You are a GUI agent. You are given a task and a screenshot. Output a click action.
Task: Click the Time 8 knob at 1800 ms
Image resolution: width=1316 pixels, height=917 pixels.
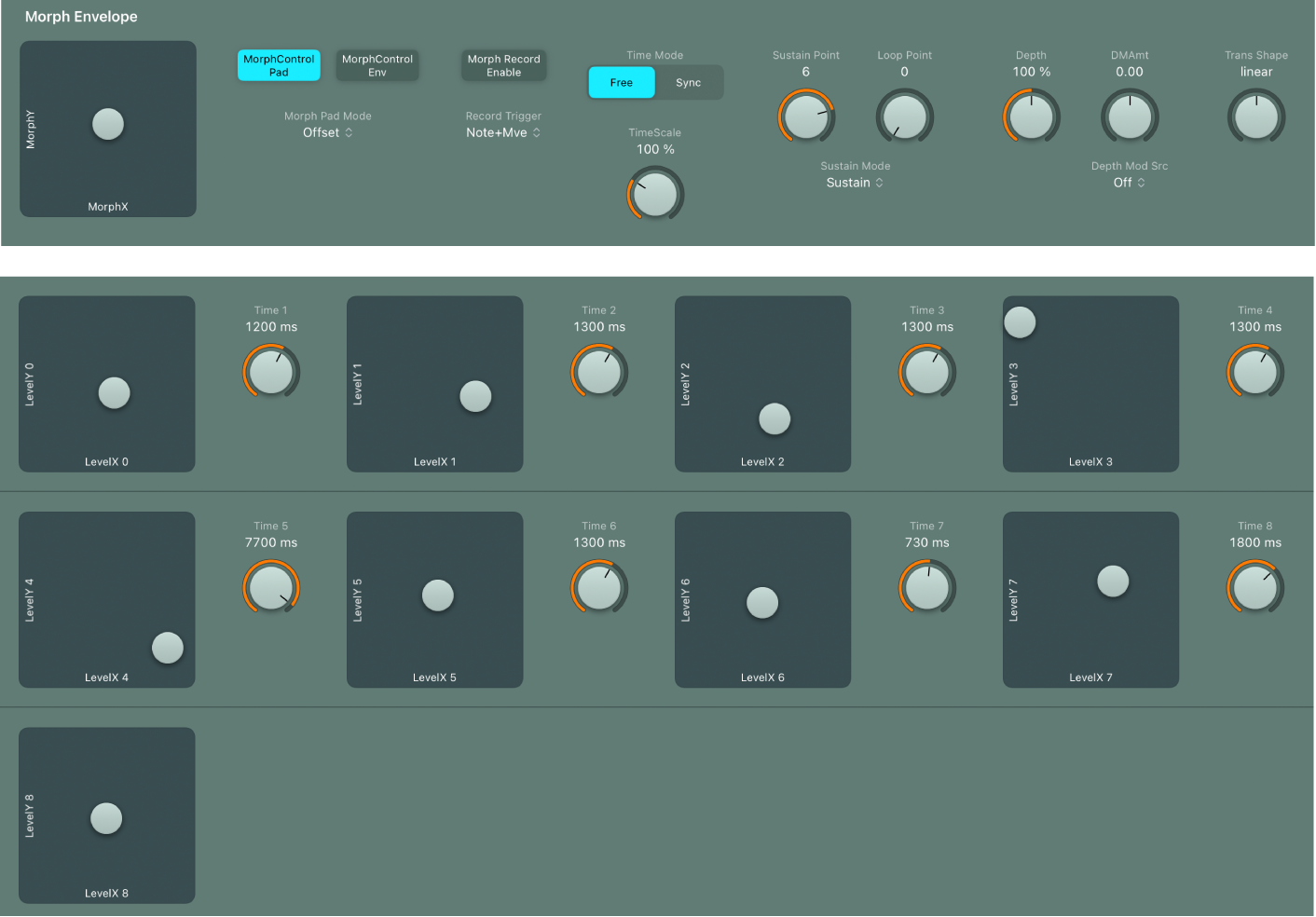tap(1255, 586)
